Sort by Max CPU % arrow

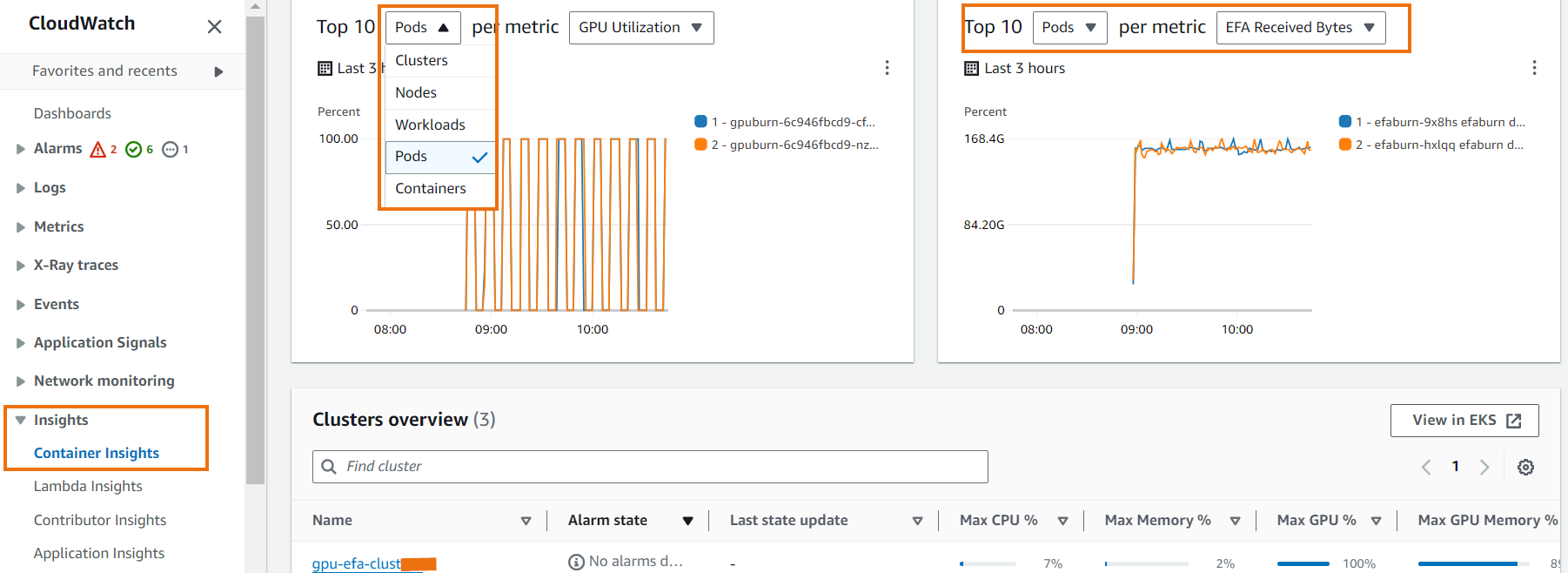click(1062, 521)
